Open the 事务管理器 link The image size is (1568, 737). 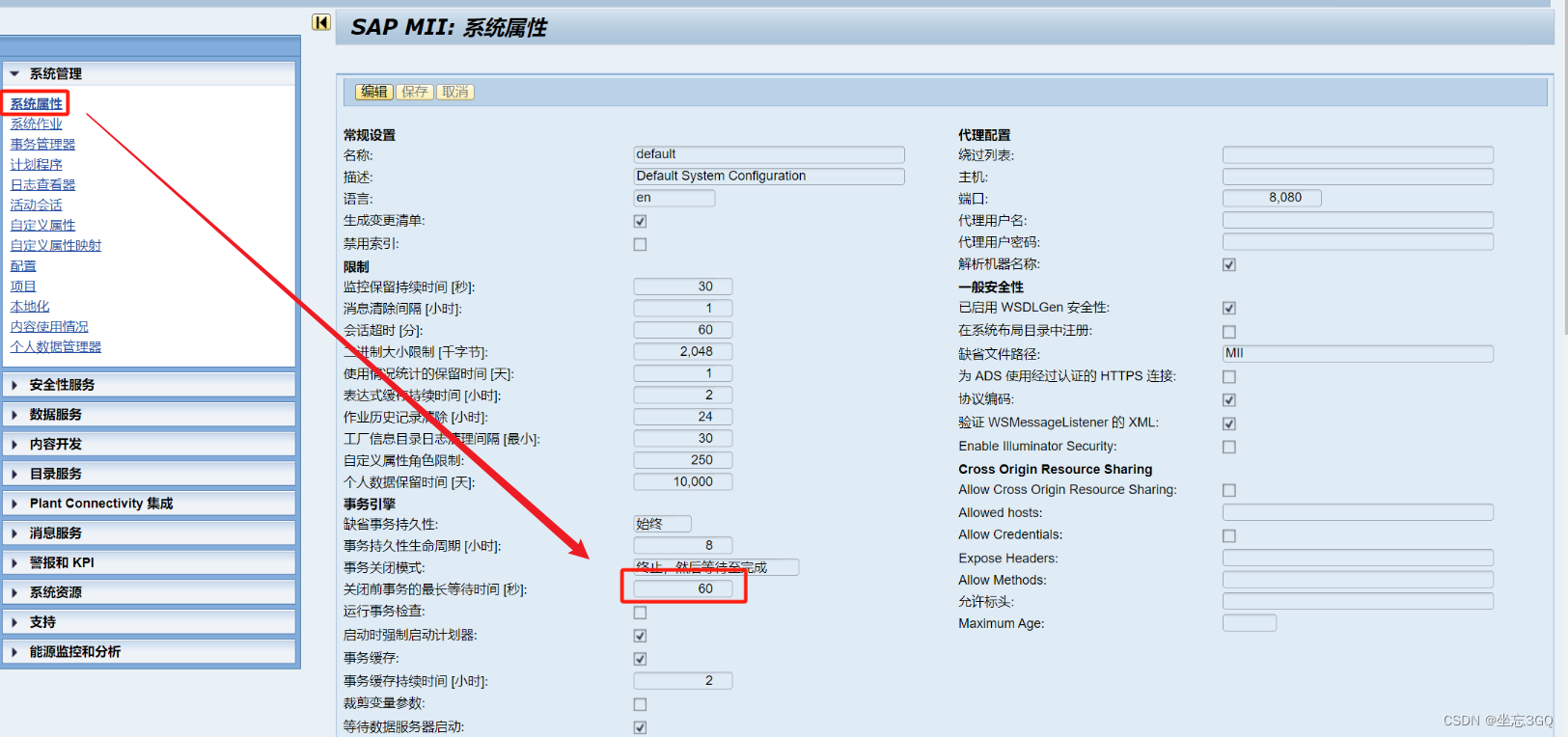click(42, 144)
